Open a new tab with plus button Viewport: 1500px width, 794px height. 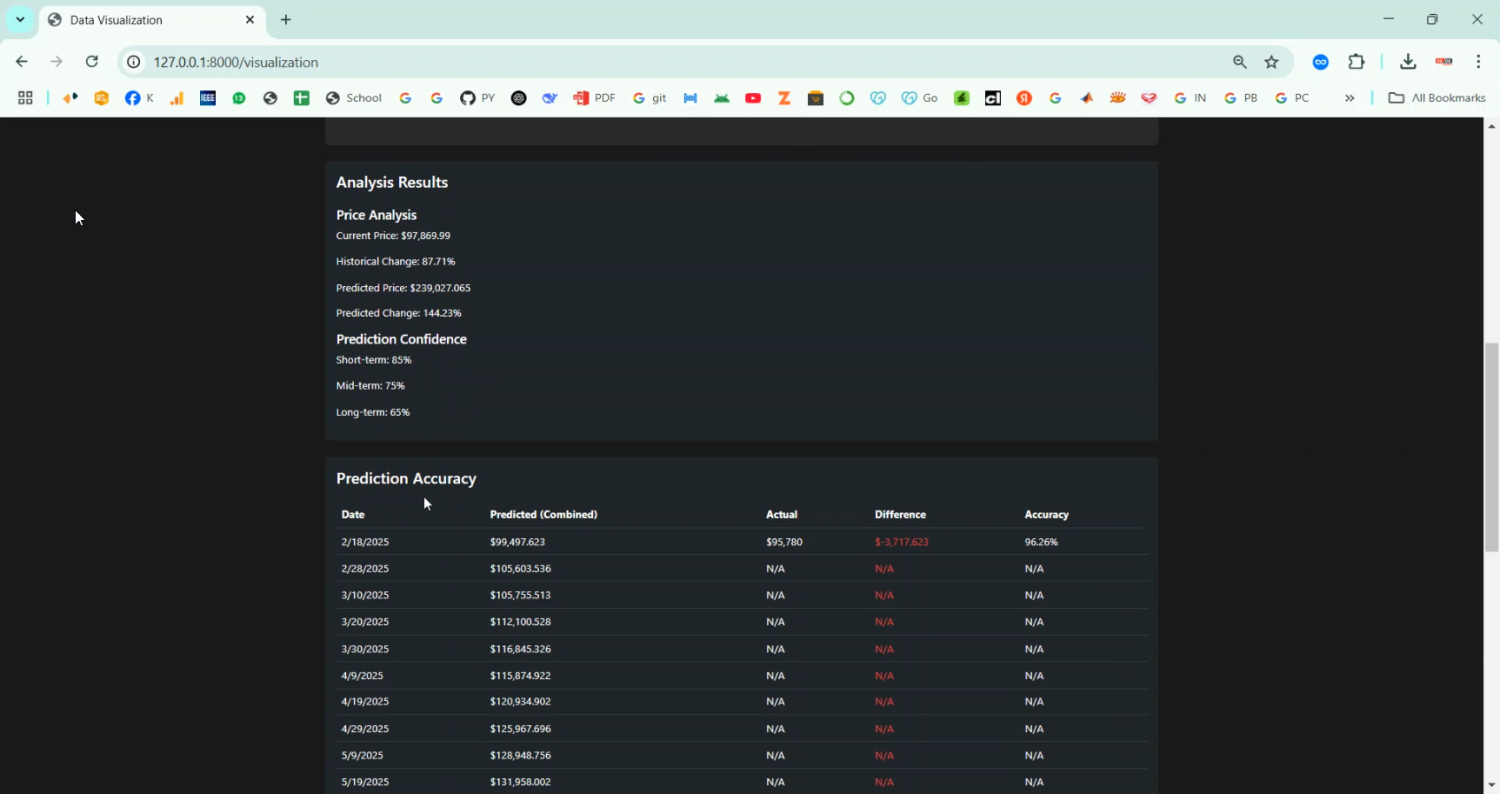coord(286,20)
